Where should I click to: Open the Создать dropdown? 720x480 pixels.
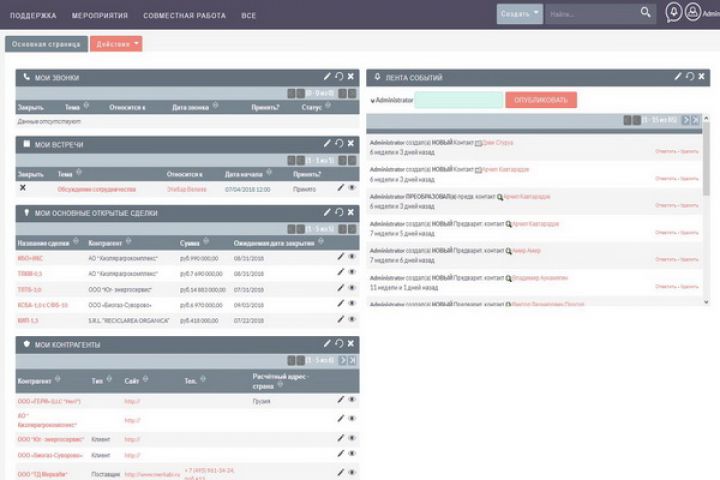point(519,14)
